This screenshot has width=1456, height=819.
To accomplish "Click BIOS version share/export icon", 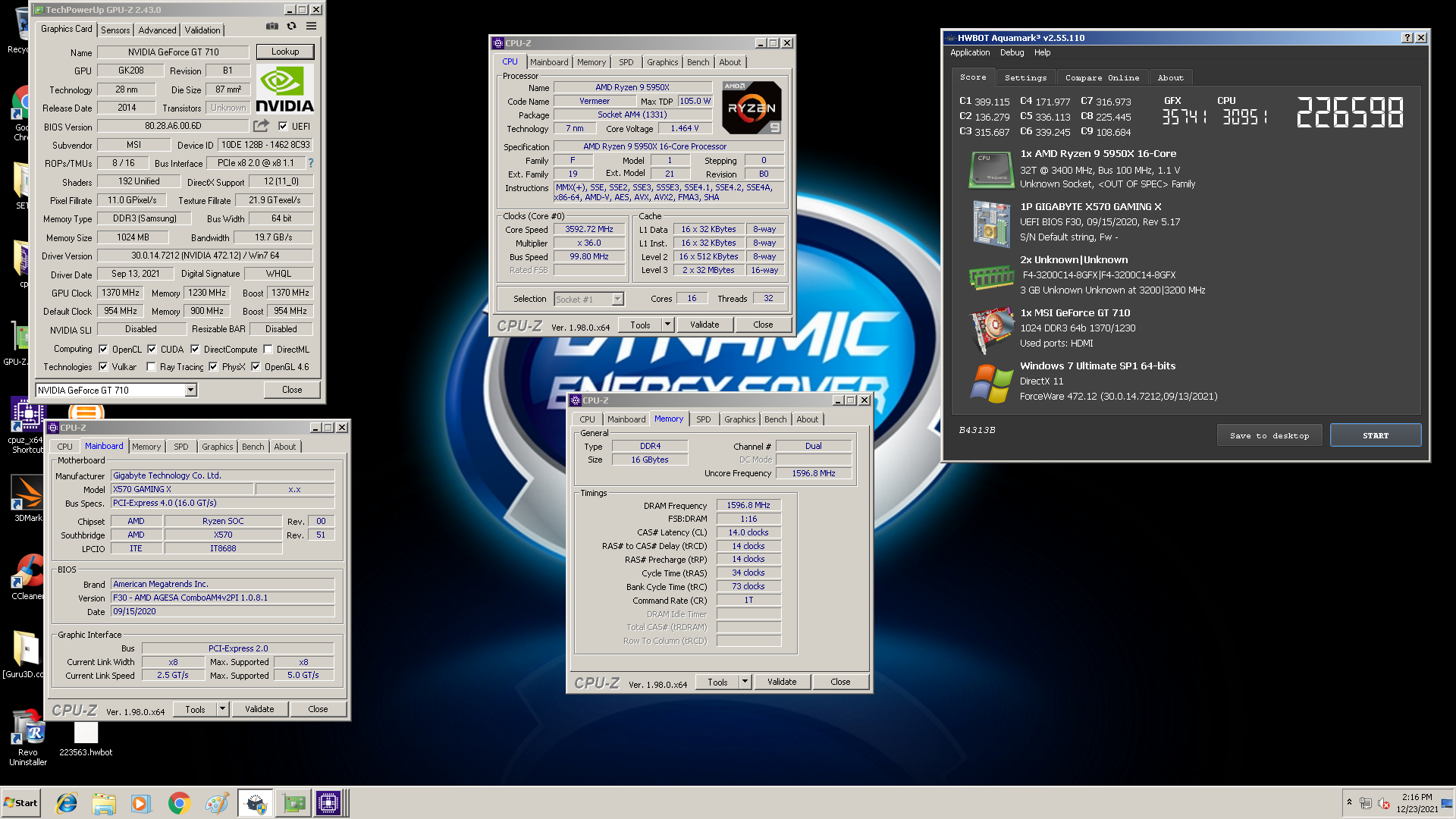I will pyautogui.click(x=262, y=126).
